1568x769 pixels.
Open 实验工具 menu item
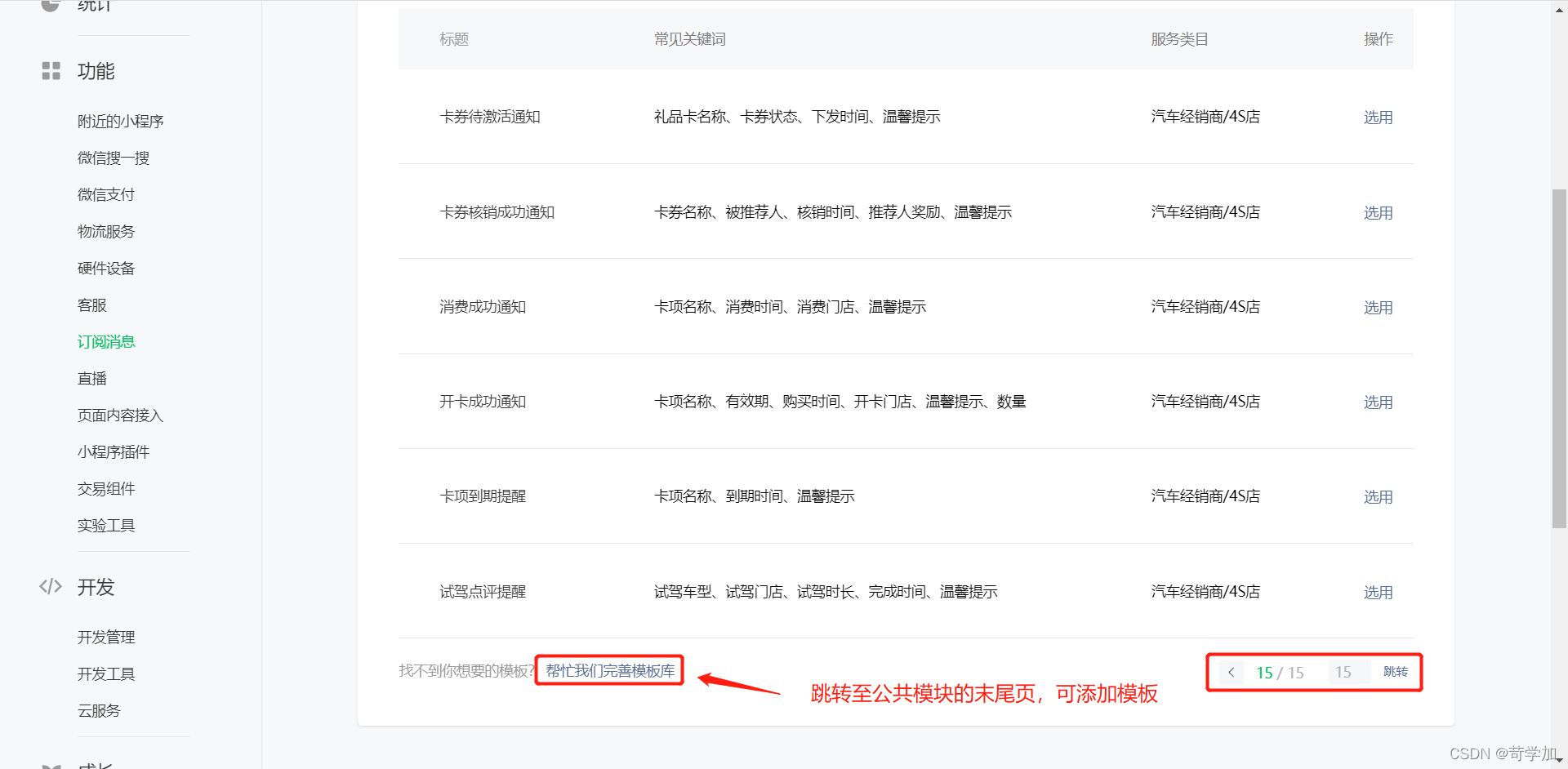106,525
